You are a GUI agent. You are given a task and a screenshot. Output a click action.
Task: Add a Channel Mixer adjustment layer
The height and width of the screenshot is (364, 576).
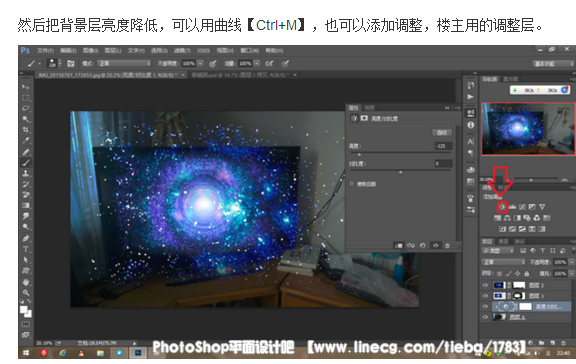click(537, 218)
